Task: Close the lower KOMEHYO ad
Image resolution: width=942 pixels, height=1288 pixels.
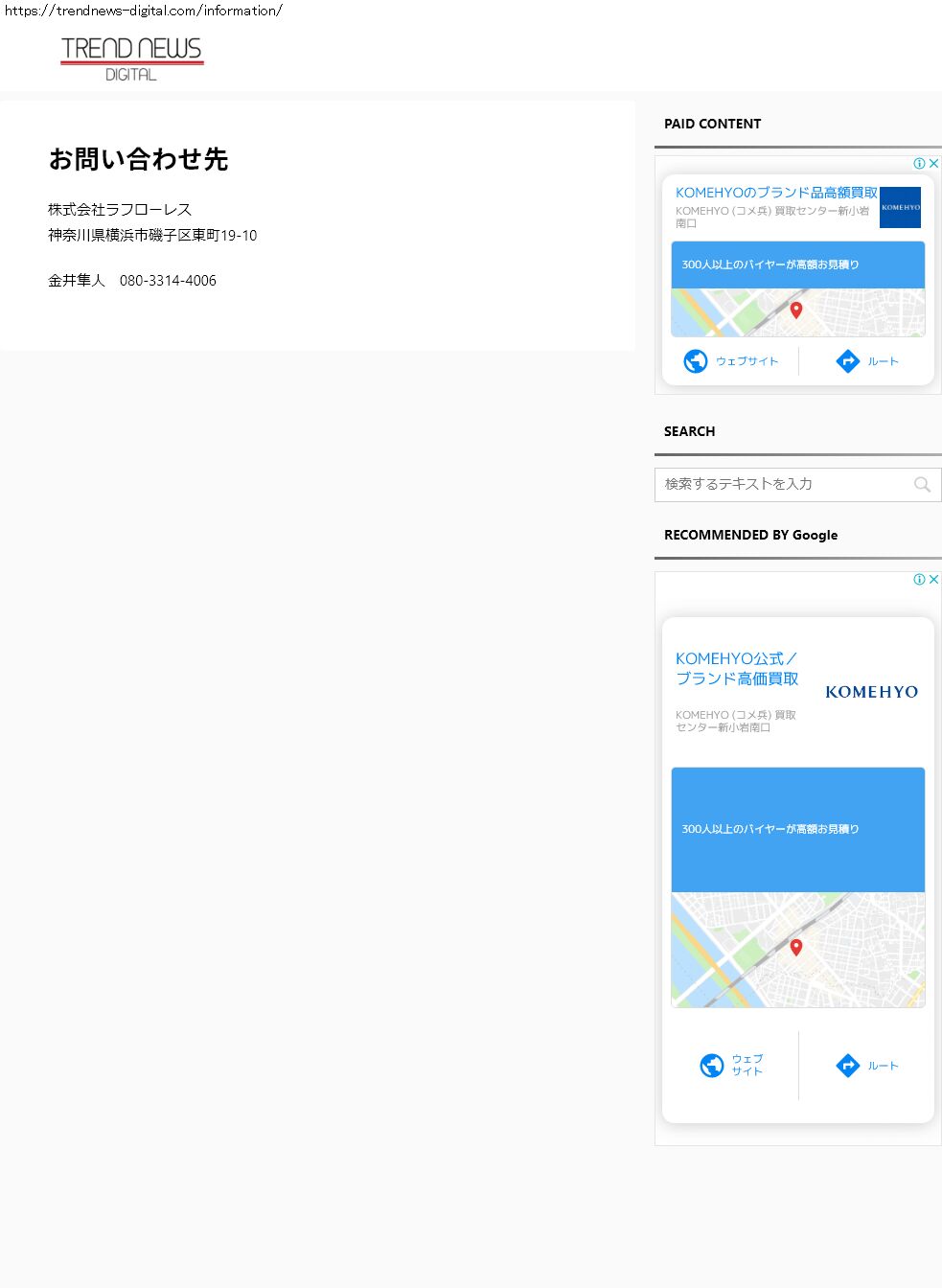Action: 933,580
